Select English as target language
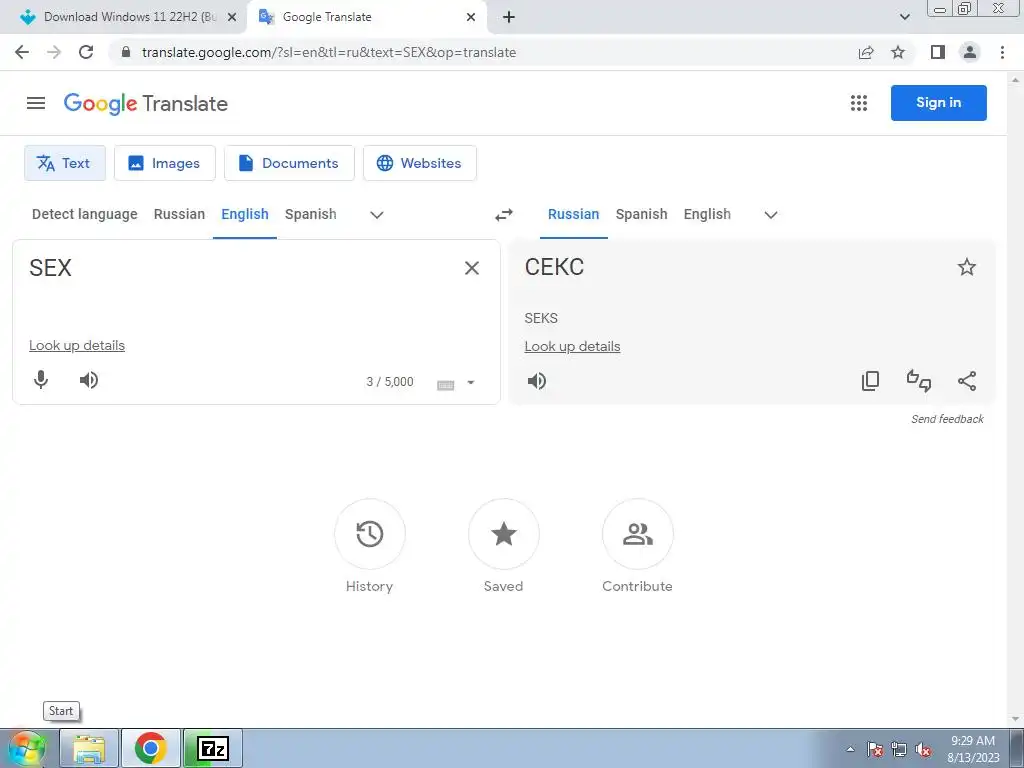1024x768 pixels. tap(707, 214)
